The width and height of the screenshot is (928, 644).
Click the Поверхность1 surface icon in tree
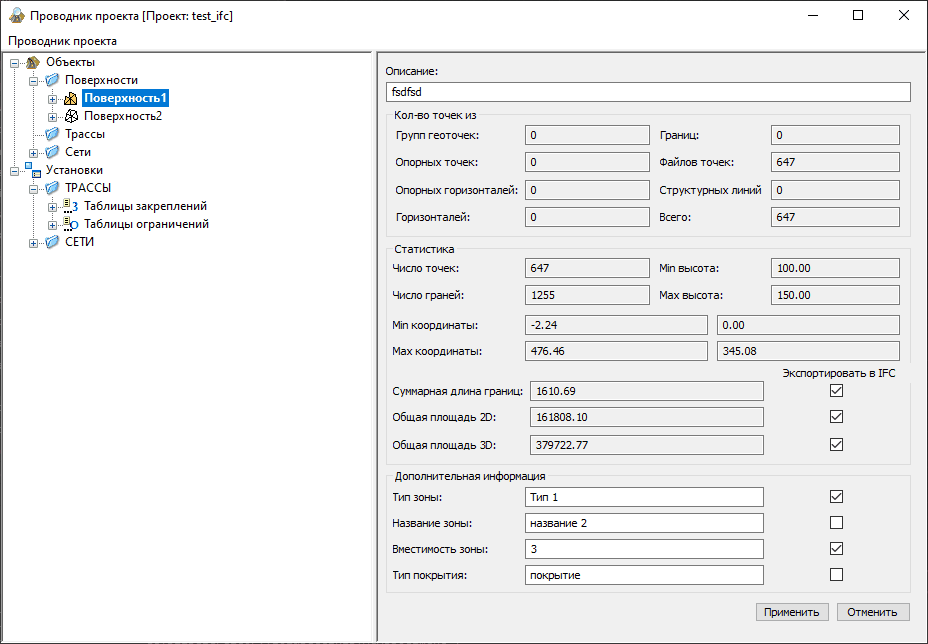point(71,98)
